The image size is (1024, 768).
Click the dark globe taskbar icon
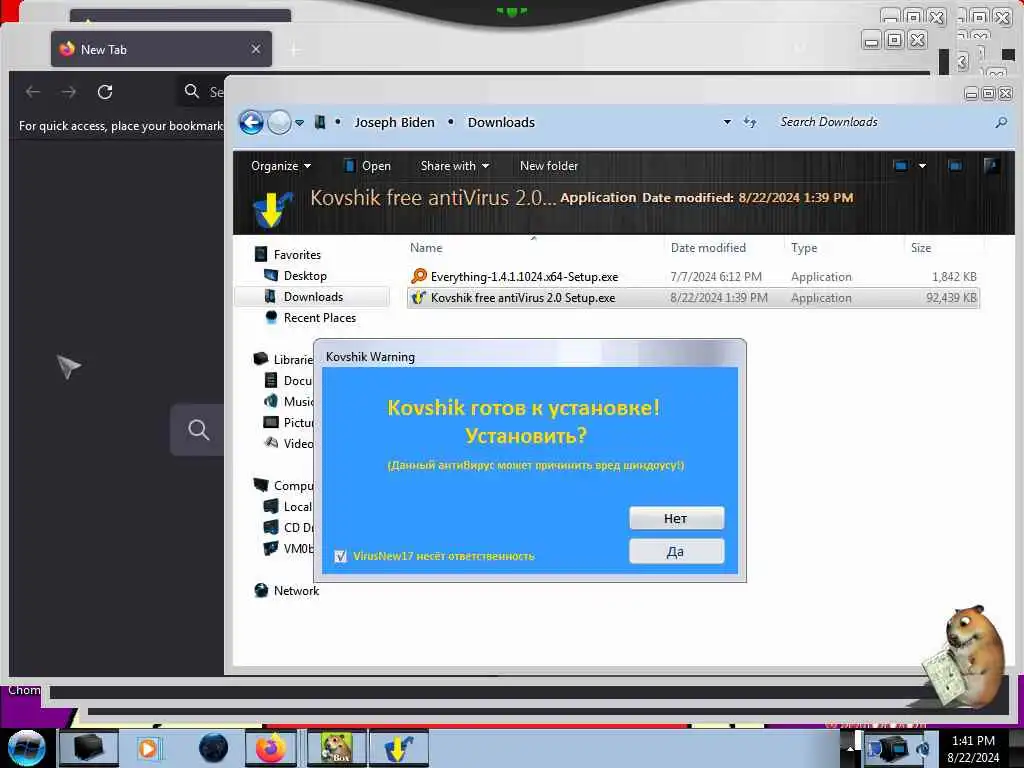coord(213,748)
